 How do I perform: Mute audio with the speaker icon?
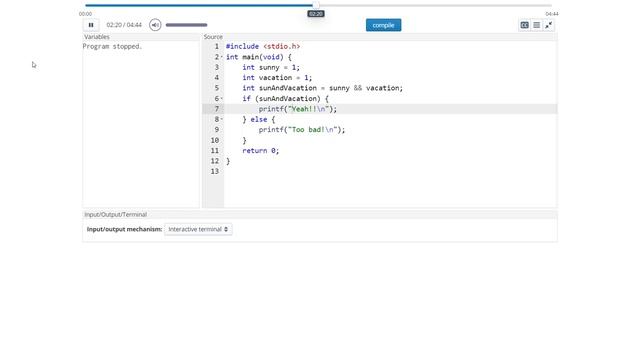tap(155, 25)
